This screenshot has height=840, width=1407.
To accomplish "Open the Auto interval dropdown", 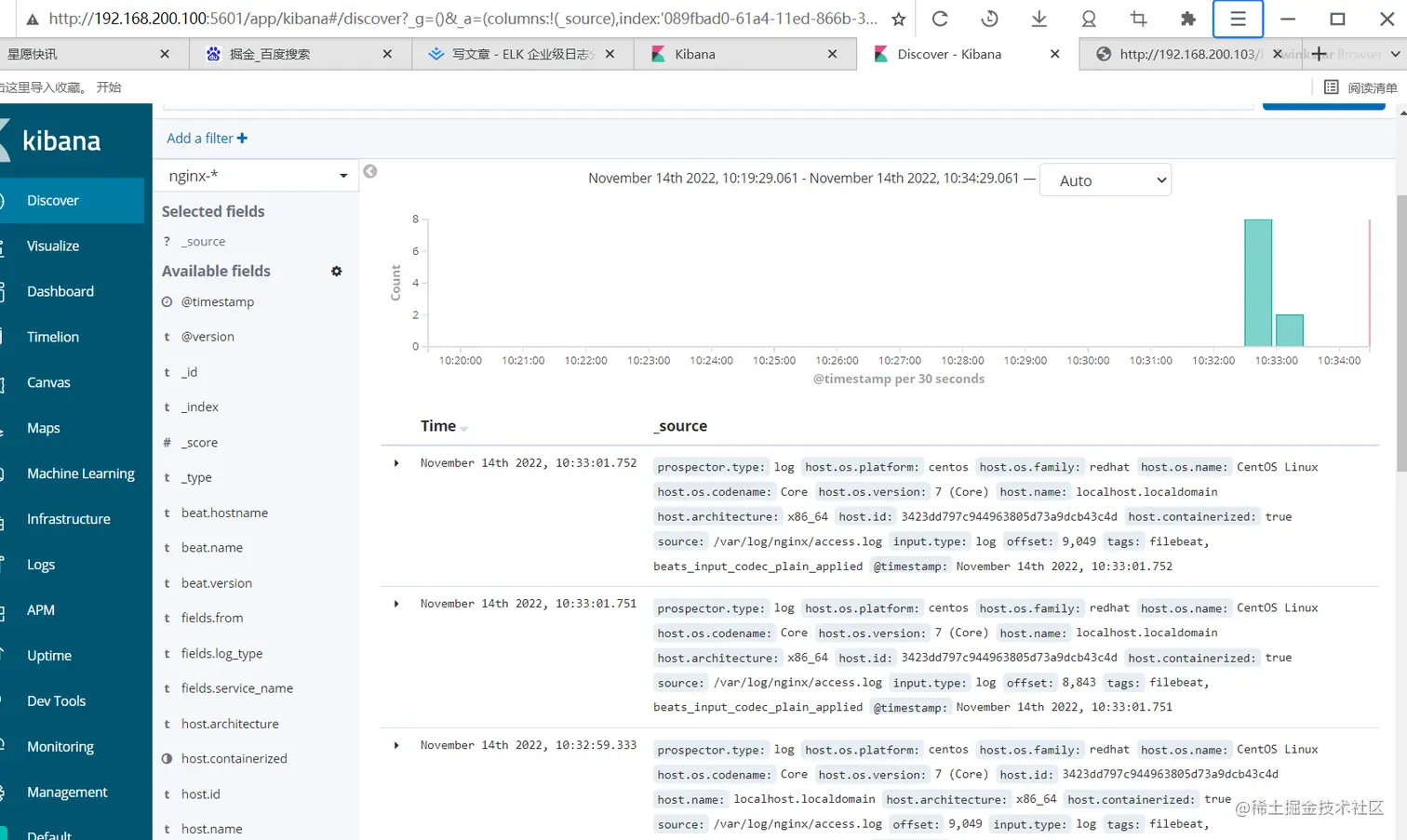I will coord(1105,180).
